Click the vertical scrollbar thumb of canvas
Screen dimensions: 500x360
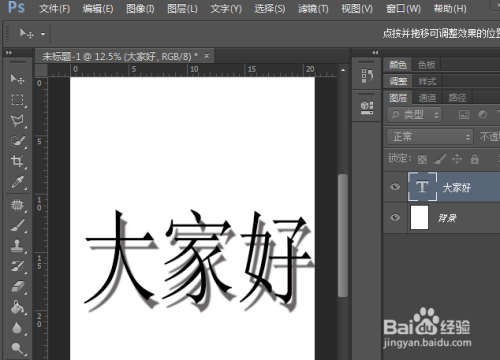coord(343,235)
